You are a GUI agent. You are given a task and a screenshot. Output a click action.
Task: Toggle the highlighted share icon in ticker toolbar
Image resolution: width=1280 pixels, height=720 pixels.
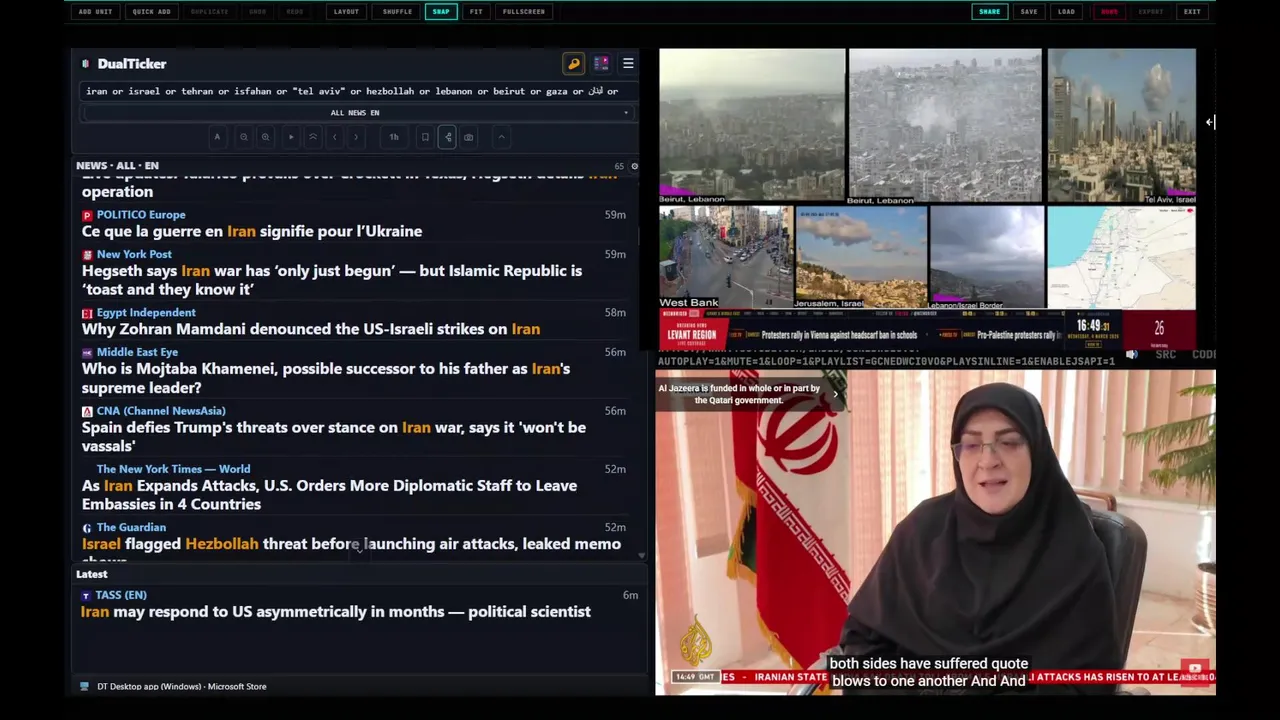point(447,137)
